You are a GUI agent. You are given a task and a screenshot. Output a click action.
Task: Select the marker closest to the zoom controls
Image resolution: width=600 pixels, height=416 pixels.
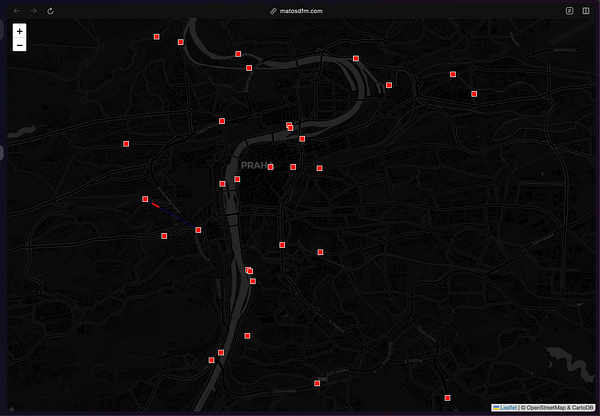click(157, 37)
